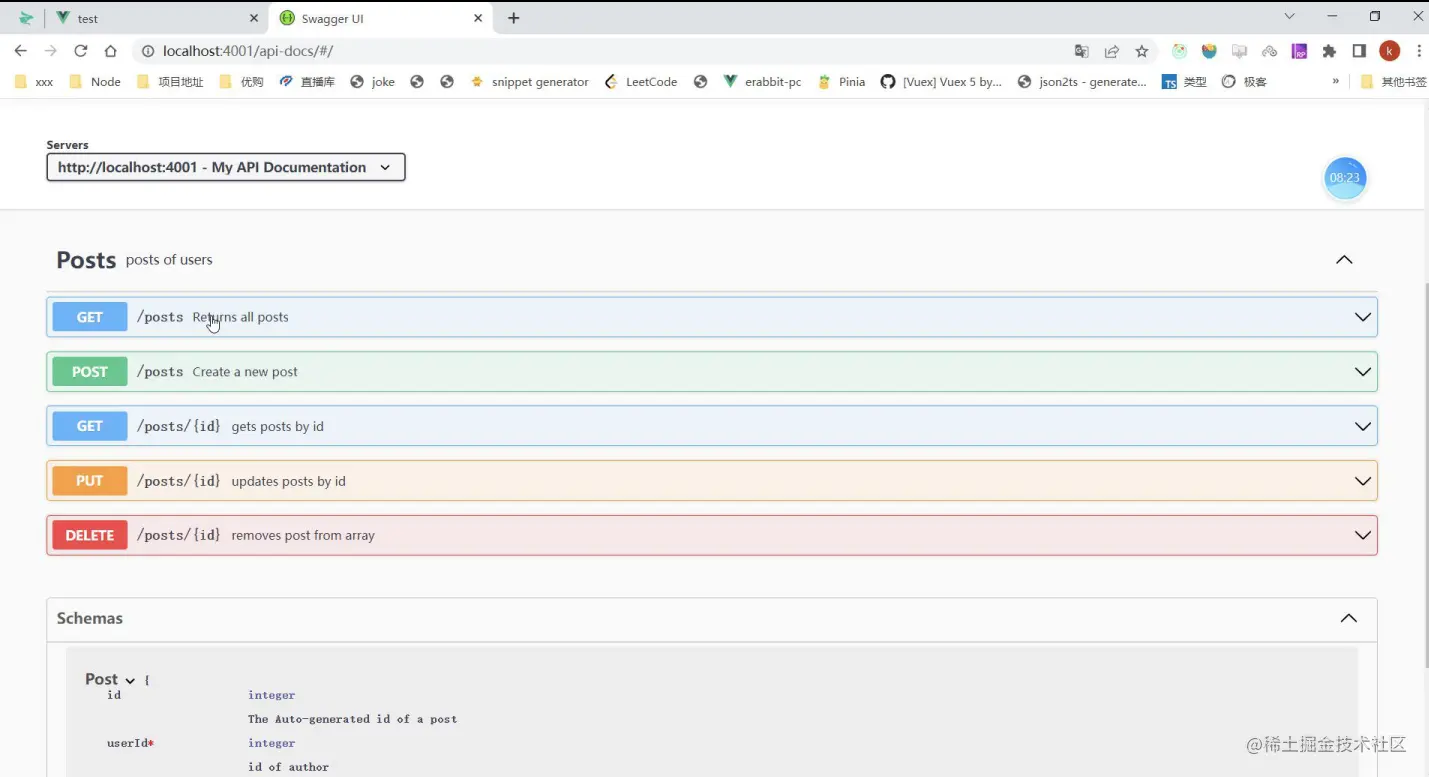Open the browser home page

[x=111, y=51]
